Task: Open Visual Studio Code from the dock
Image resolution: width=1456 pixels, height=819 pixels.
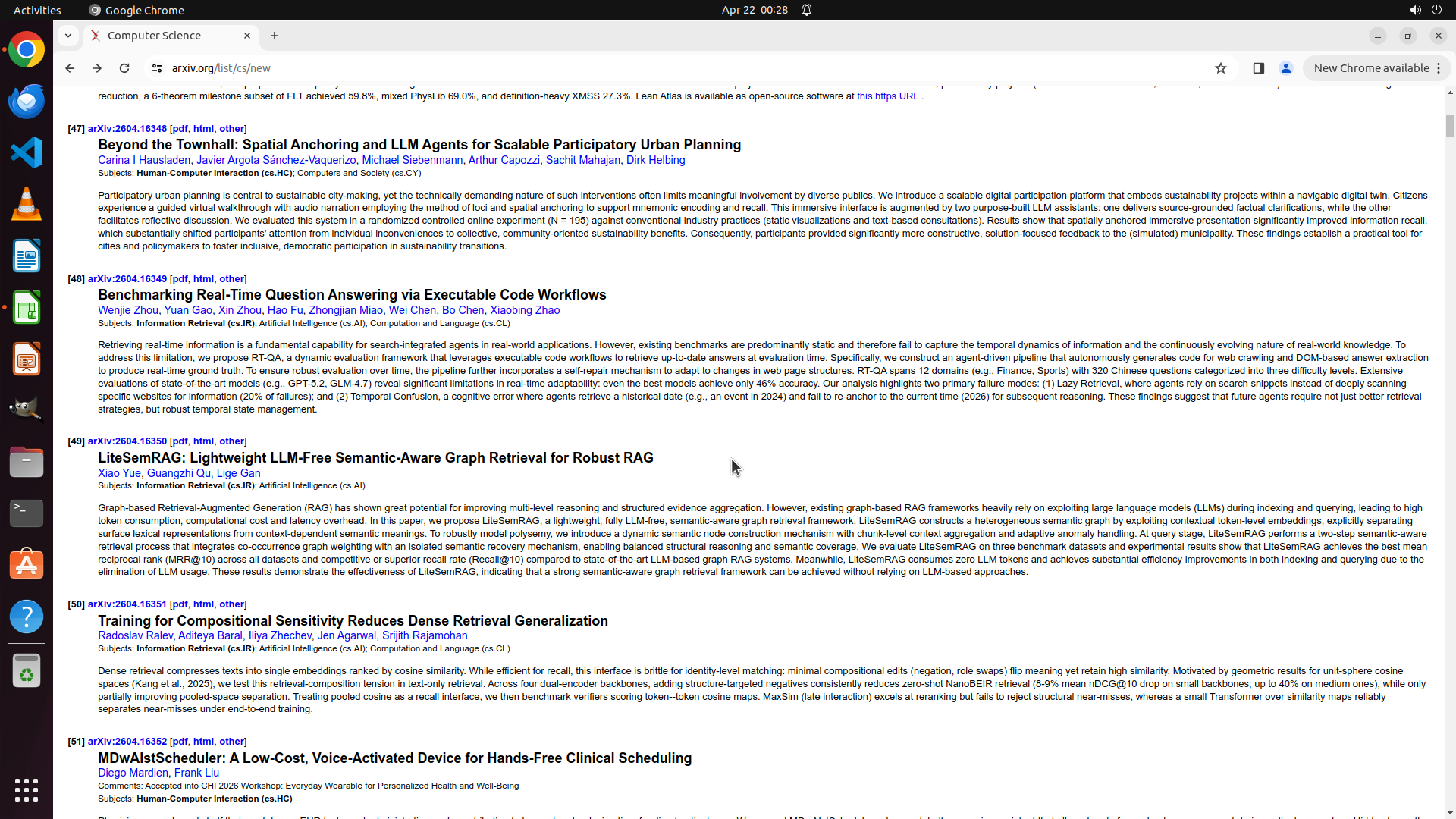Action: 27,152
